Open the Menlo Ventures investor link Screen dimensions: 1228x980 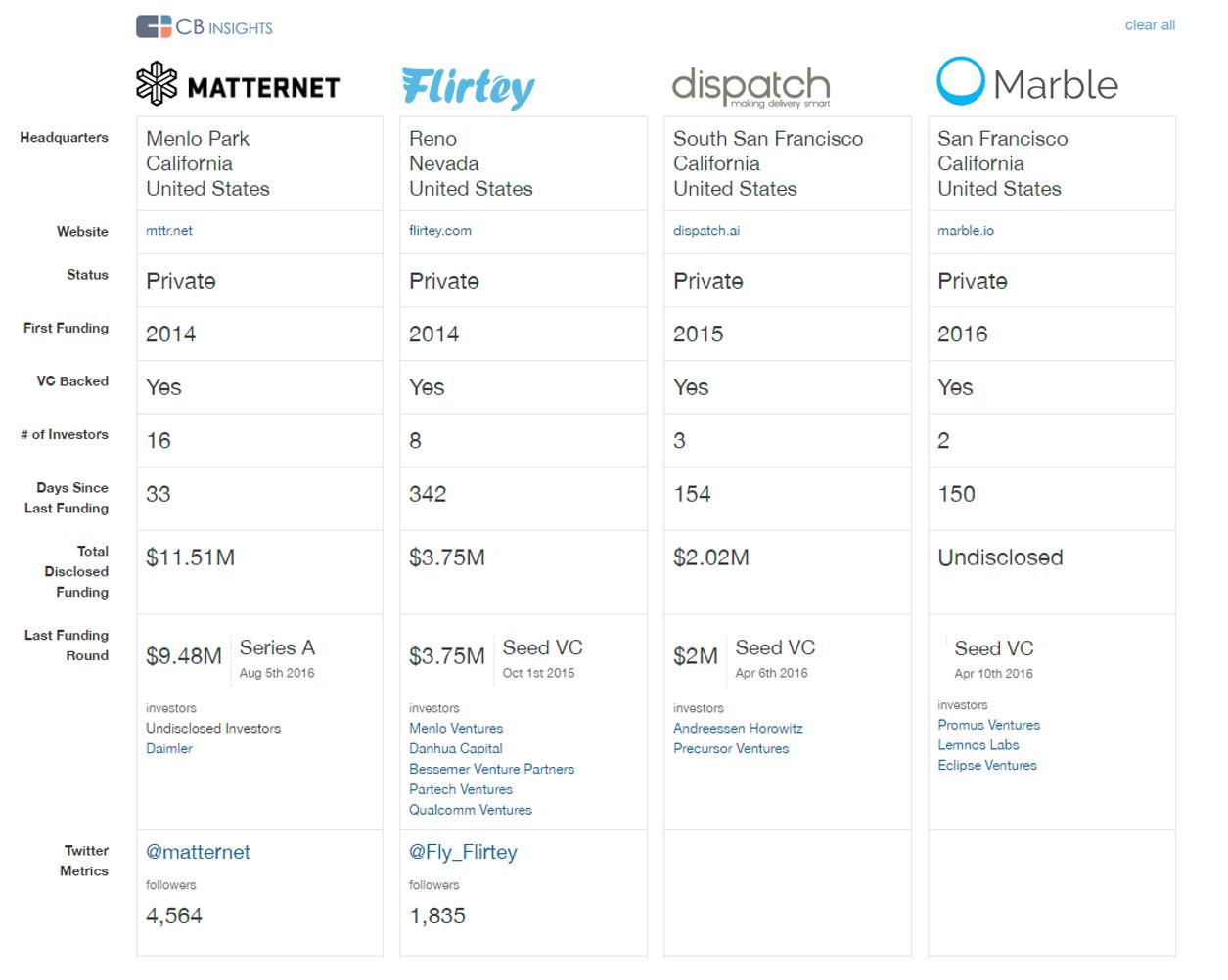[456, 728]
